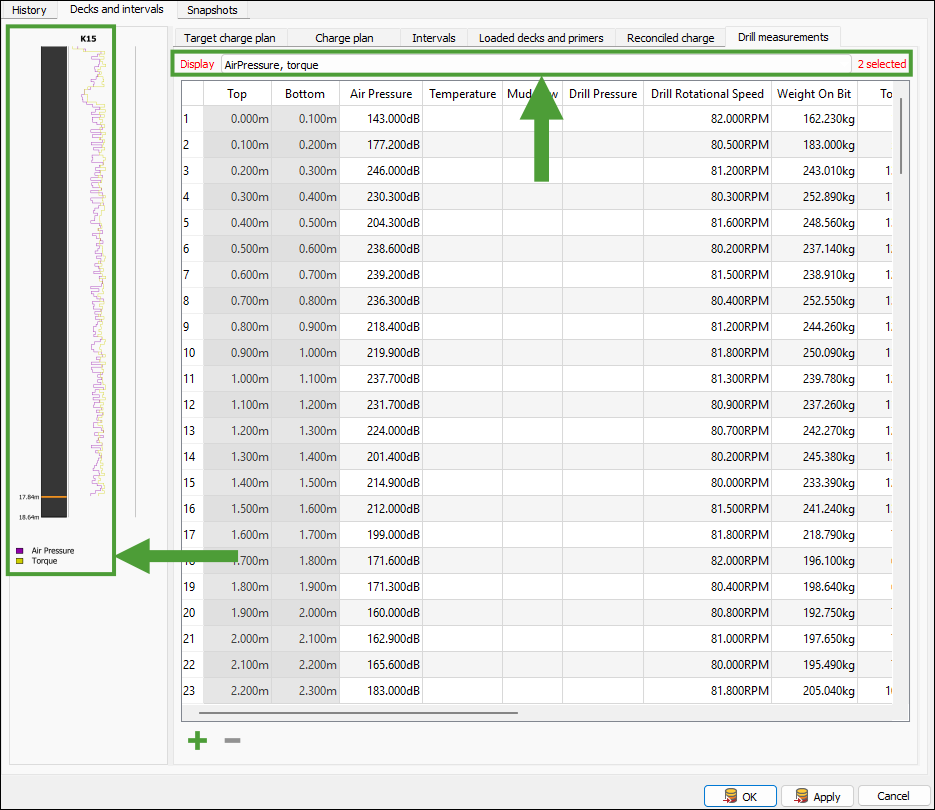
Task: Click Weight On Bit cell 162.230kg
Action: 815,119
